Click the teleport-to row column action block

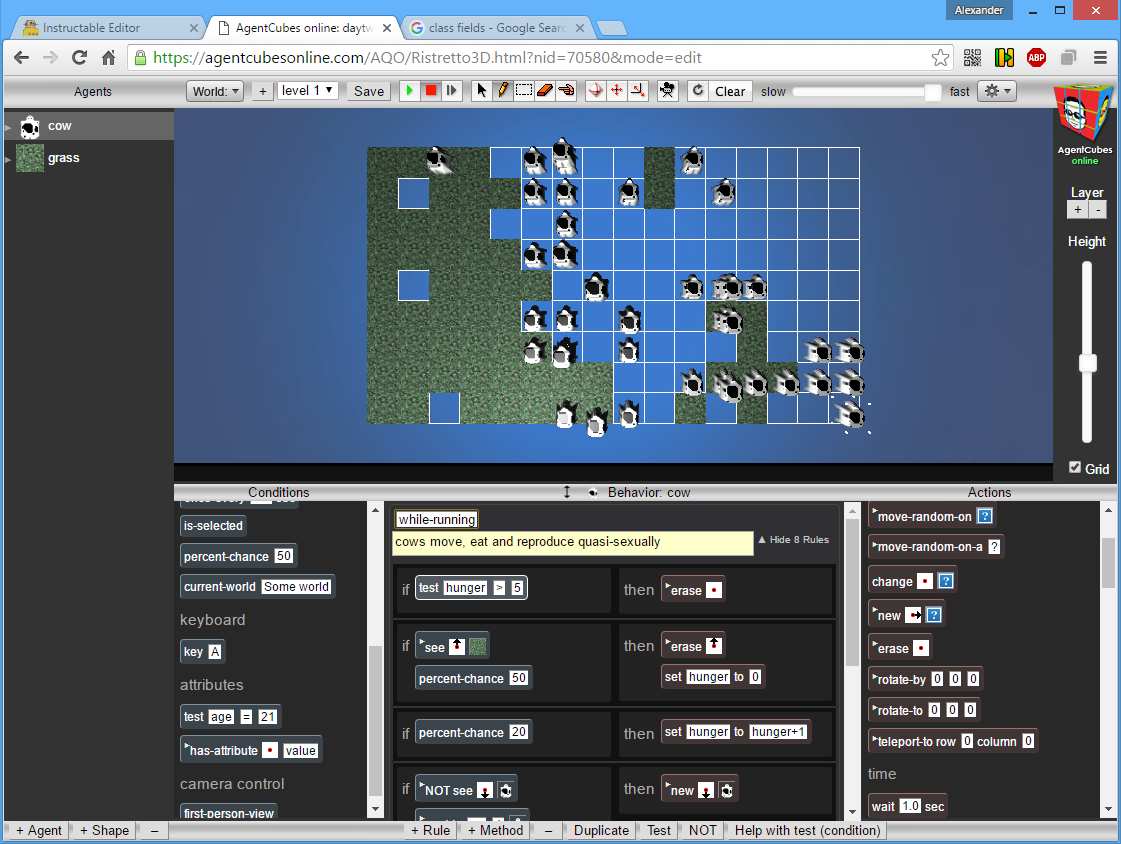point(953,741)
